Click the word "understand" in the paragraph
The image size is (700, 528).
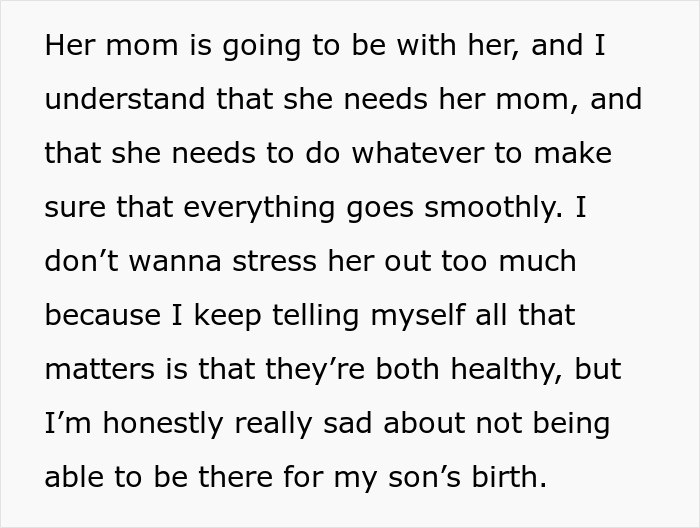tap(113, 101)
